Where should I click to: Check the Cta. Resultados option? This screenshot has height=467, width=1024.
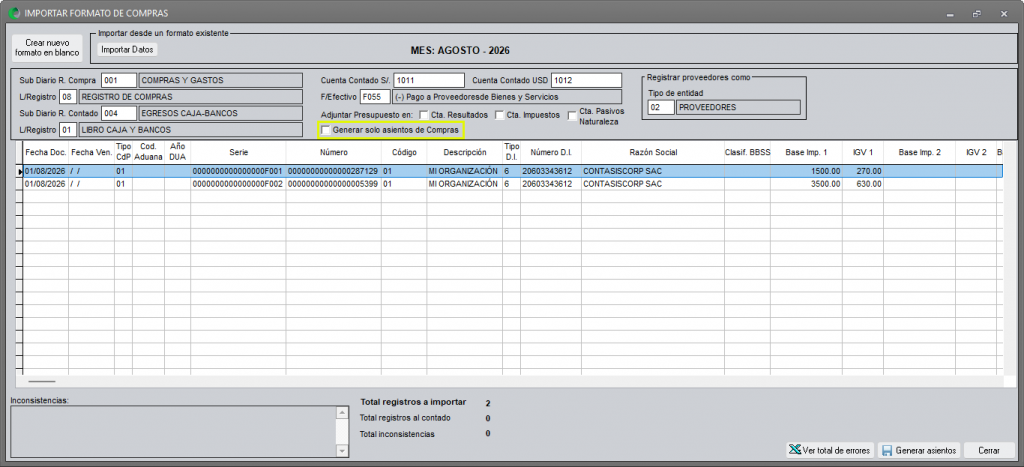point(424,115)
